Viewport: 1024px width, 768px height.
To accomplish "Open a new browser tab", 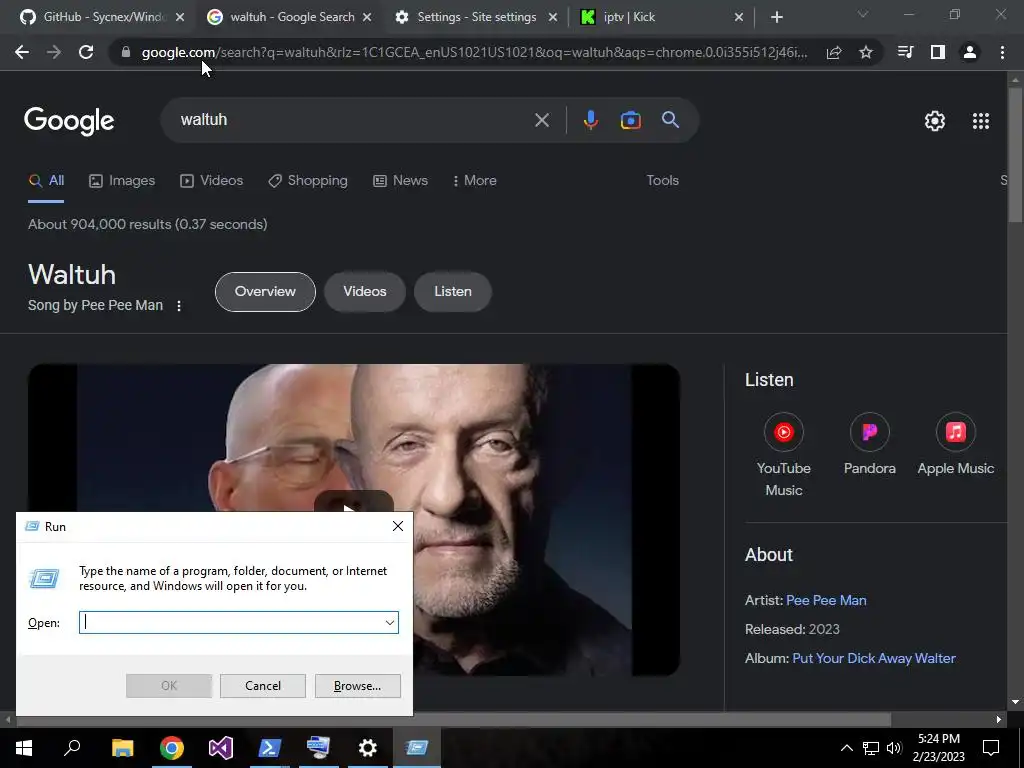I will (776, 17).
